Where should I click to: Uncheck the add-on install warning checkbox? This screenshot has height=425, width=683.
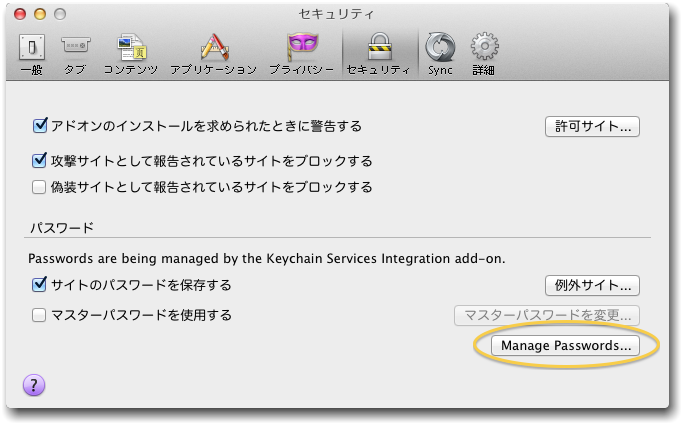(x=40, y=126)
